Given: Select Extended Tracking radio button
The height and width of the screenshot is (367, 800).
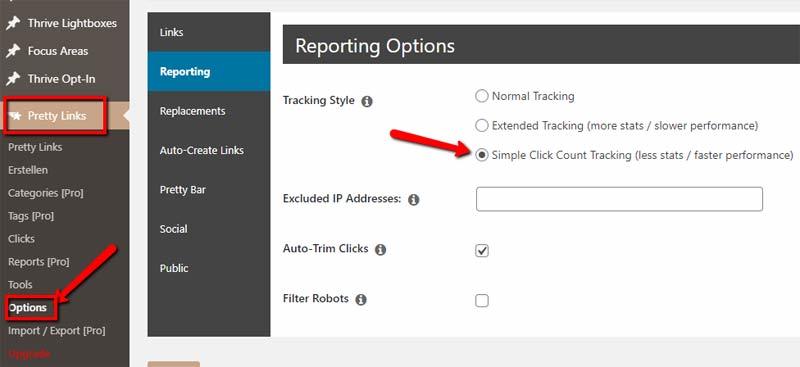Looking at the screenshot, I should coord(482,126).
